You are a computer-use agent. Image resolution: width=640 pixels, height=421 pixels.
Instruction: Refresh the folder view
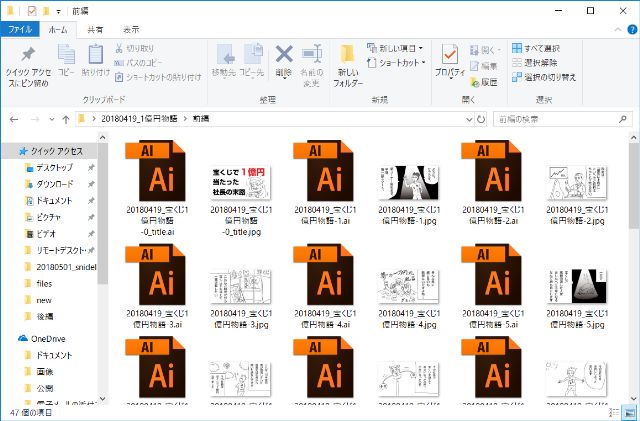[x=481, y=119]
